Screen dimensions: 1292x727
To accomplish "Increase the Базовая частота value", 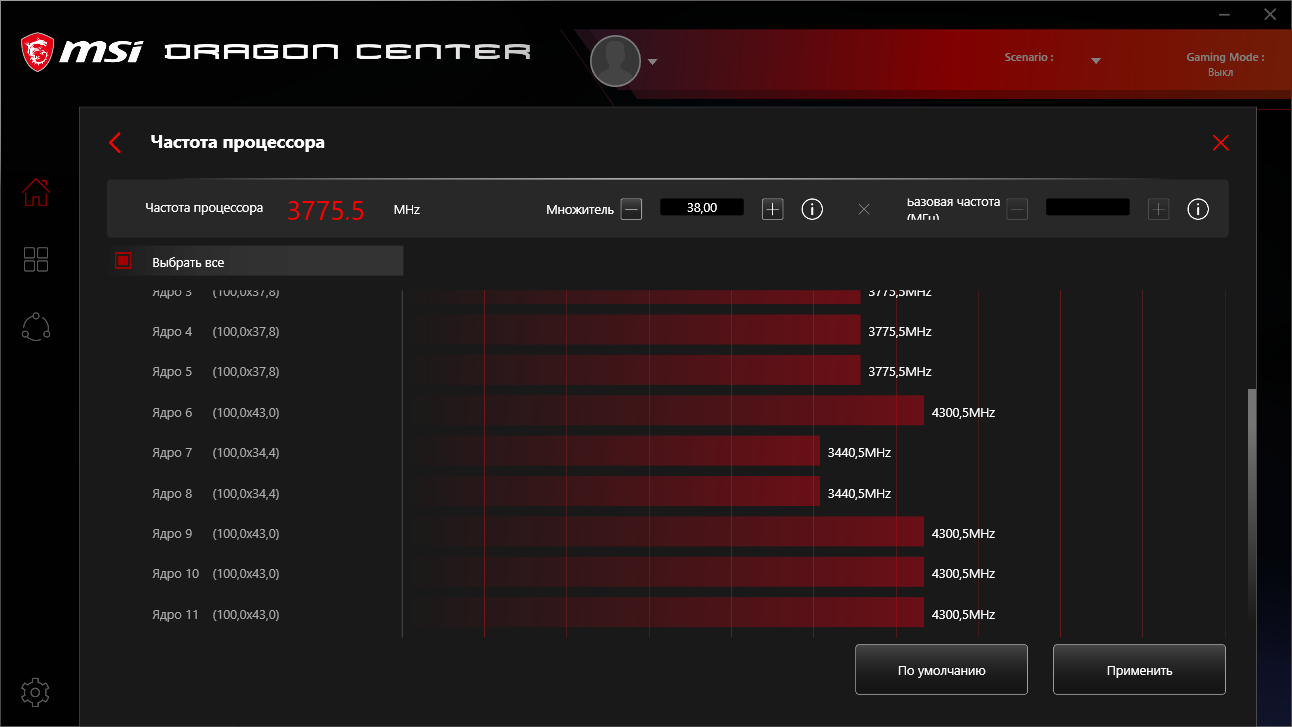I will tap(1158, 209).
